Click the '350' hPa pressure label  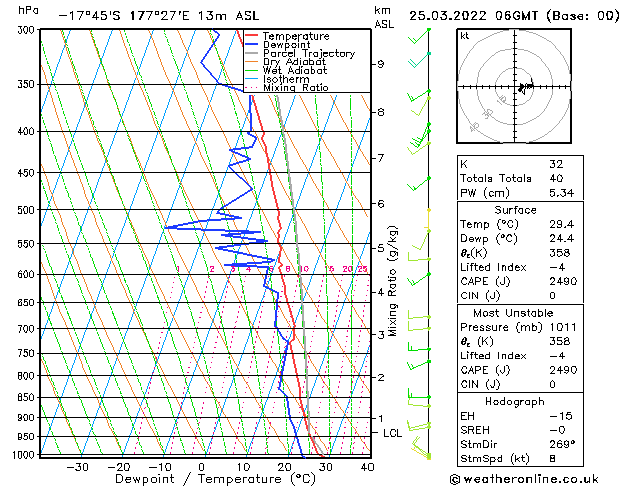tap(28, 84)
